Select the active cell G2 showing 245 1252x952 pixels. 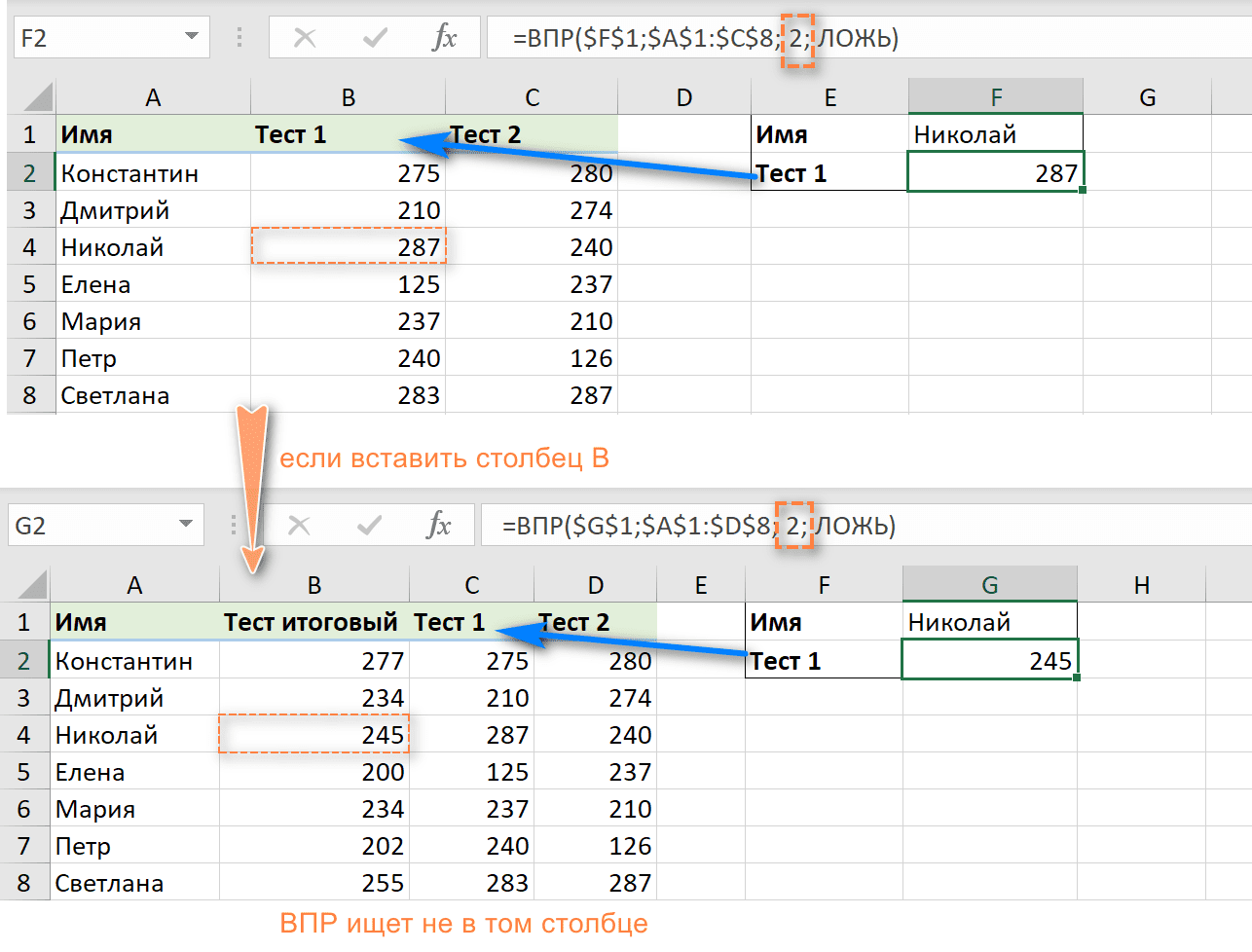click(x=989, y=661)
